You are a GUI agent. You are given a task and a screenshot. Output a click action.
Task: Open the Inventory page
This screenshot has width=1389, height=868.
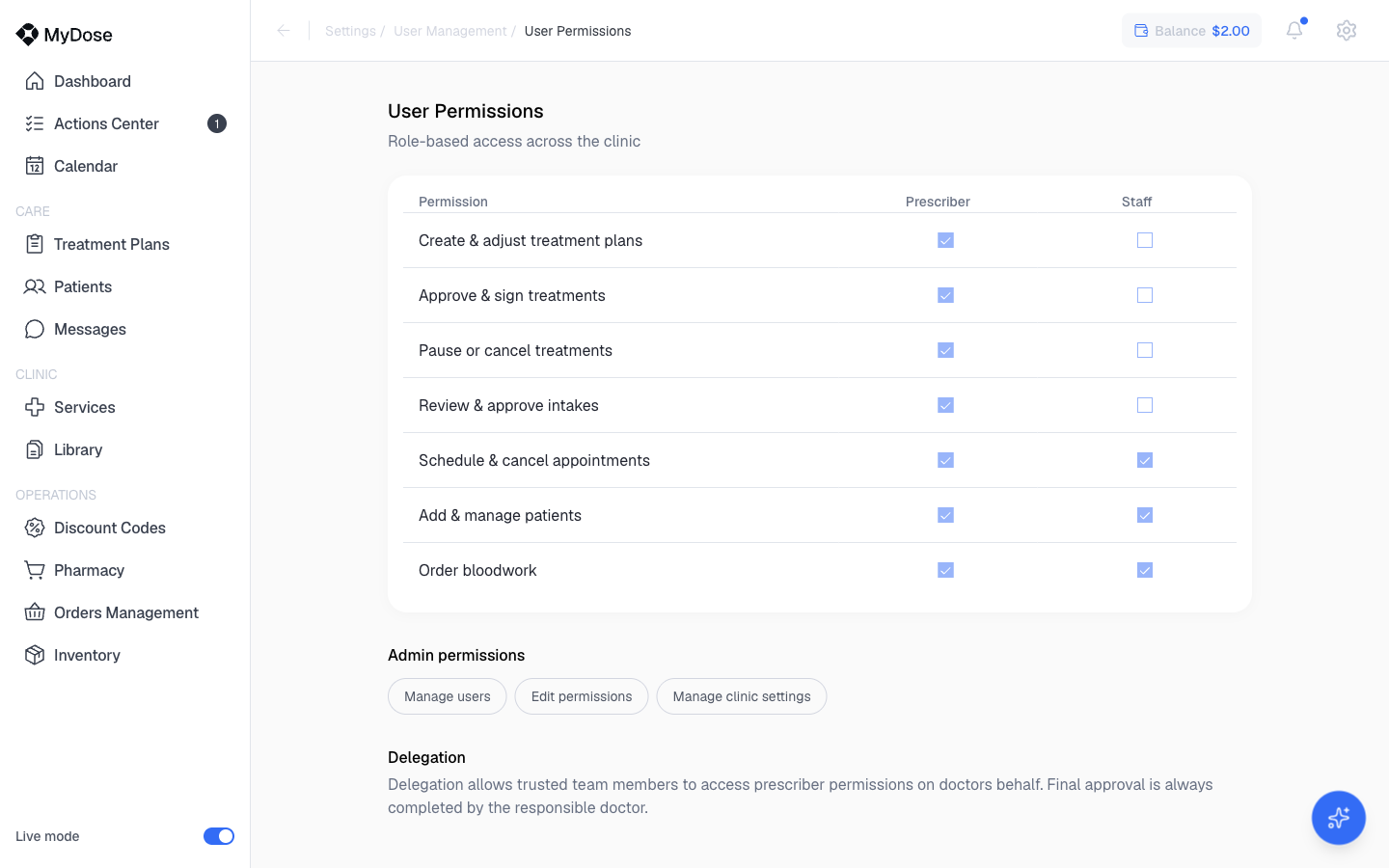(x=124, y=655)
